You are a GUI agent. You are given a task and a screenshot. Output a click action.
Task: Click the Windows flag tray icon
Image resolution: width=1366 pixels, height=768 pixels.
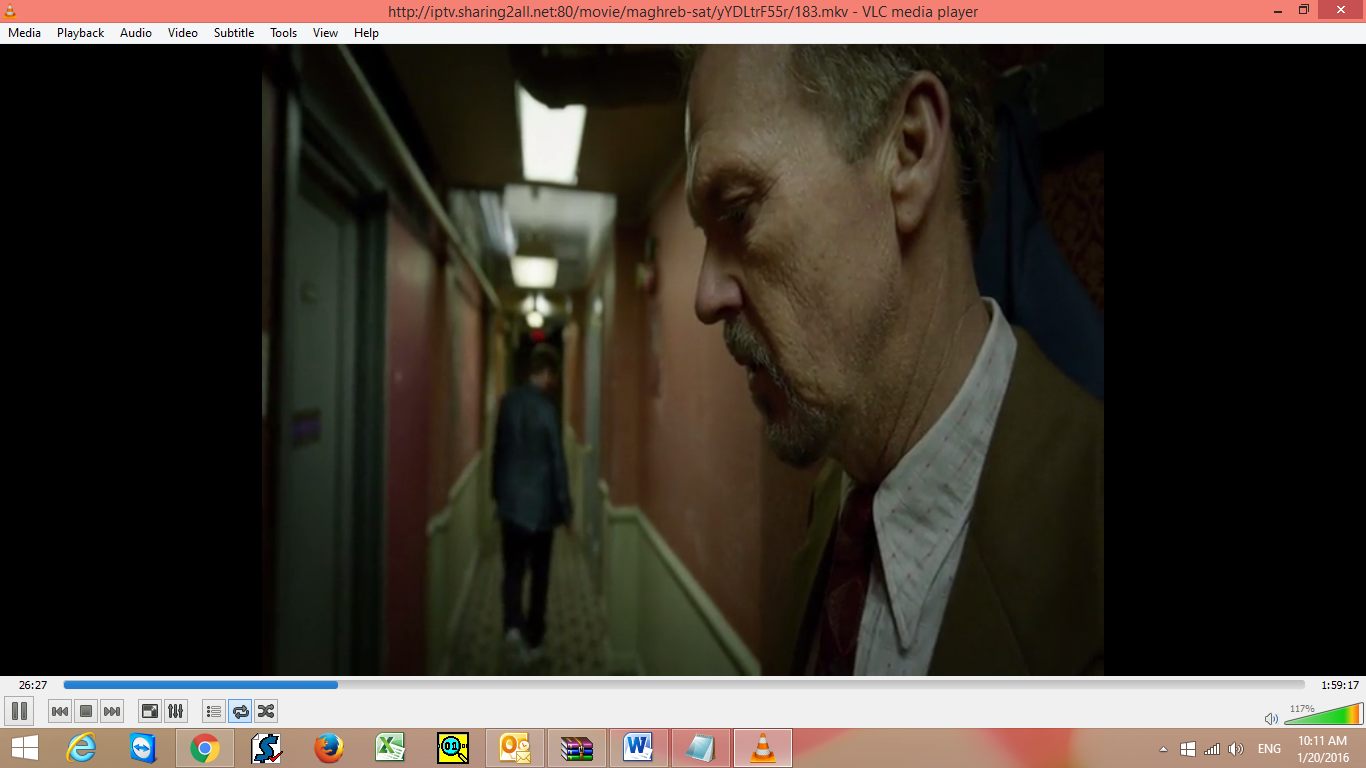coord(1188,749)
